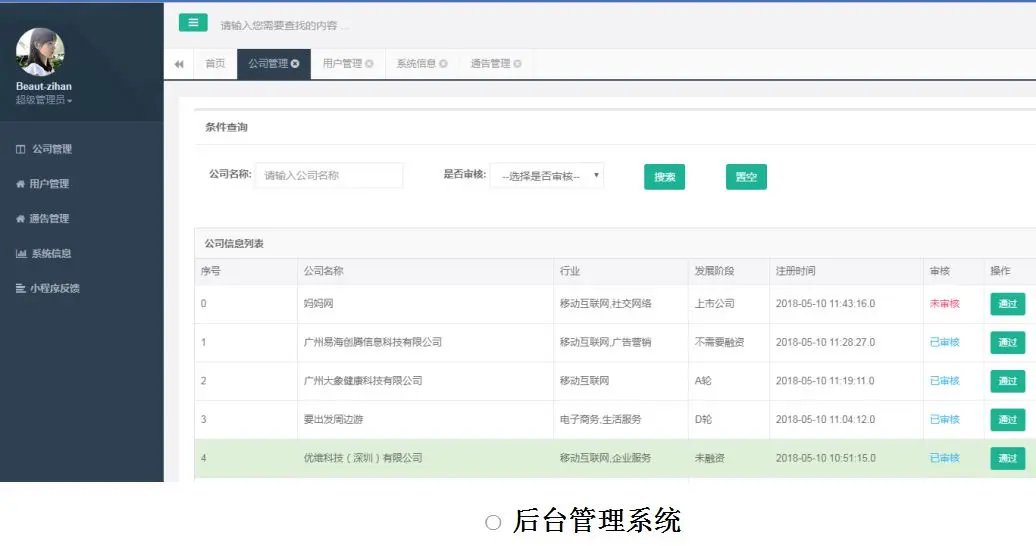Click 通过 for 广州易海创腾信息科技有限公司
This screenshot has width=1036, height=546.
tap(1007, 342)
